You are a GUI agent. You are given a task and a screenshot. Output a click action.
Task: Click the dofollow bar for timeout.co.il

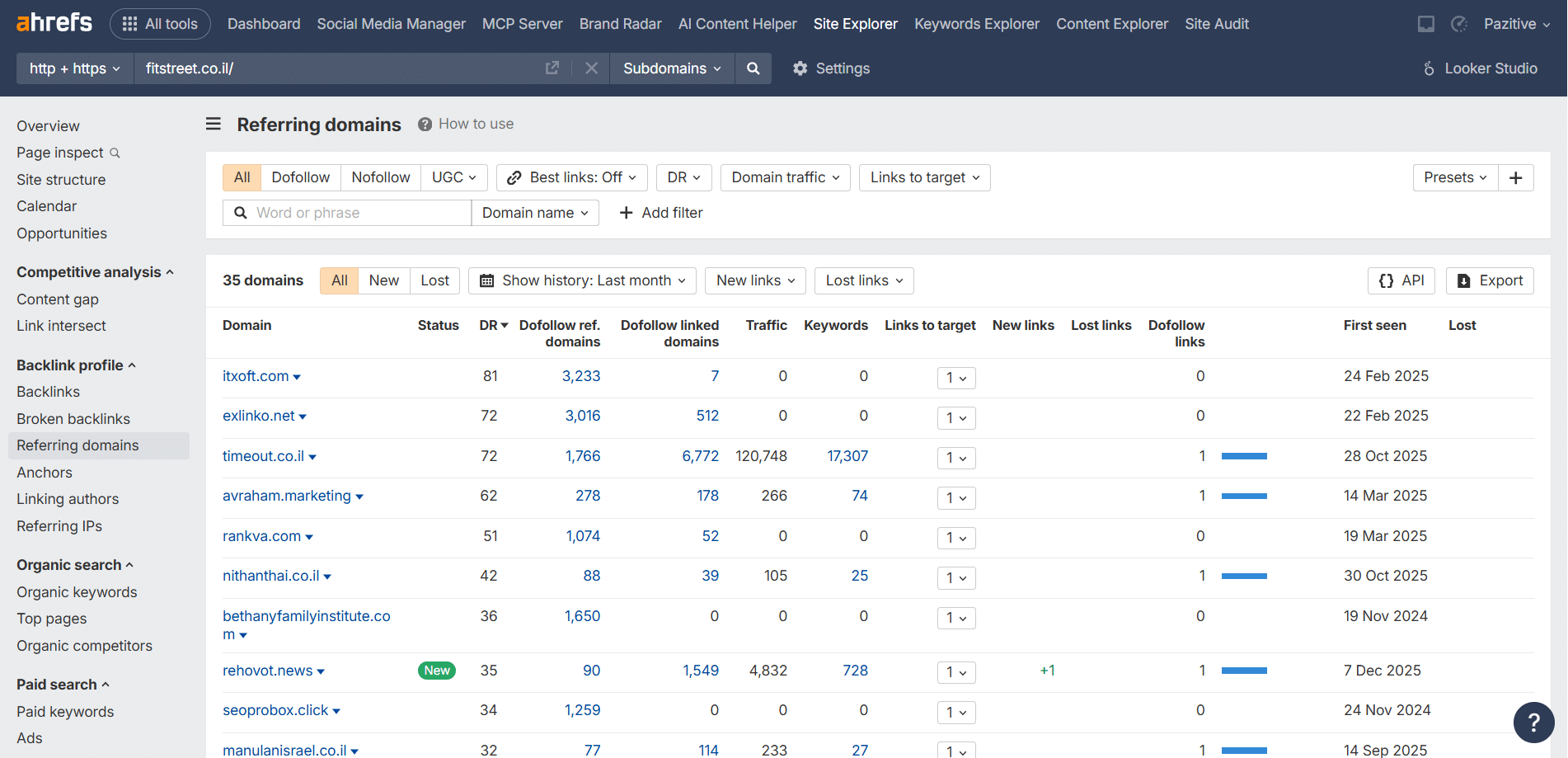(1244, 456)
